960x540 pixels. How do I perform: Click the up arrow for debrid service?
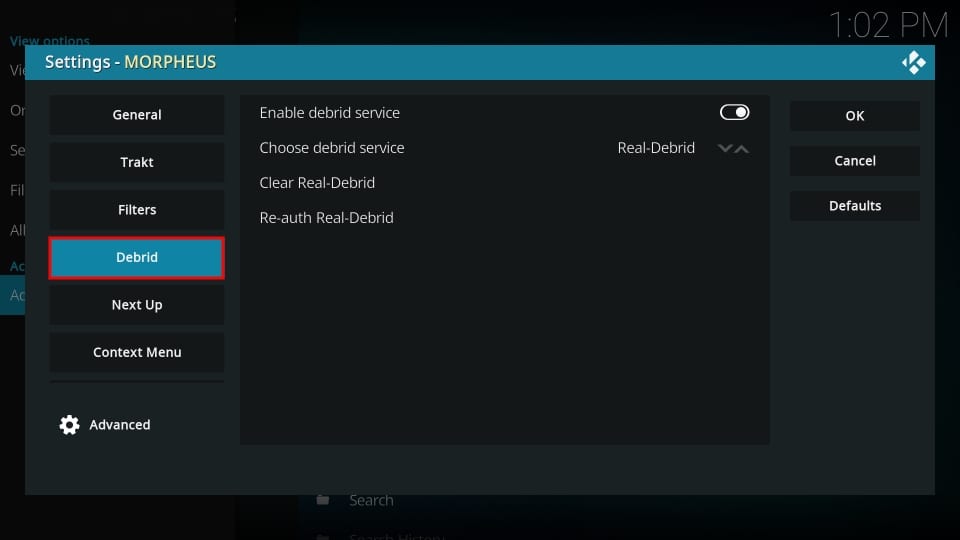(742, 148)
